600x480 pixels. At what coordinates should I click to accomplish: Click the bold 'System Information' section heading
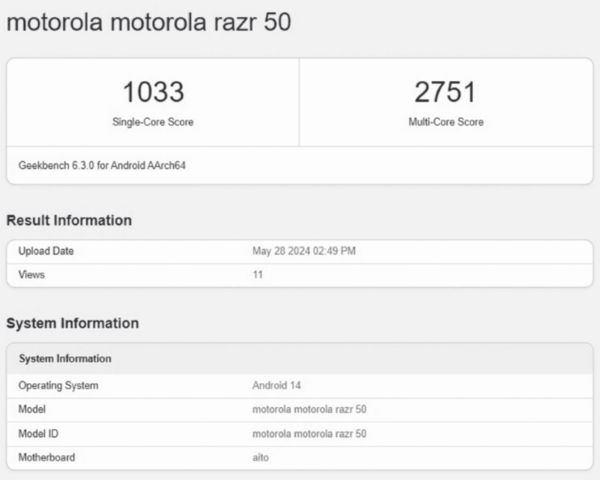[x=72, y=323]
